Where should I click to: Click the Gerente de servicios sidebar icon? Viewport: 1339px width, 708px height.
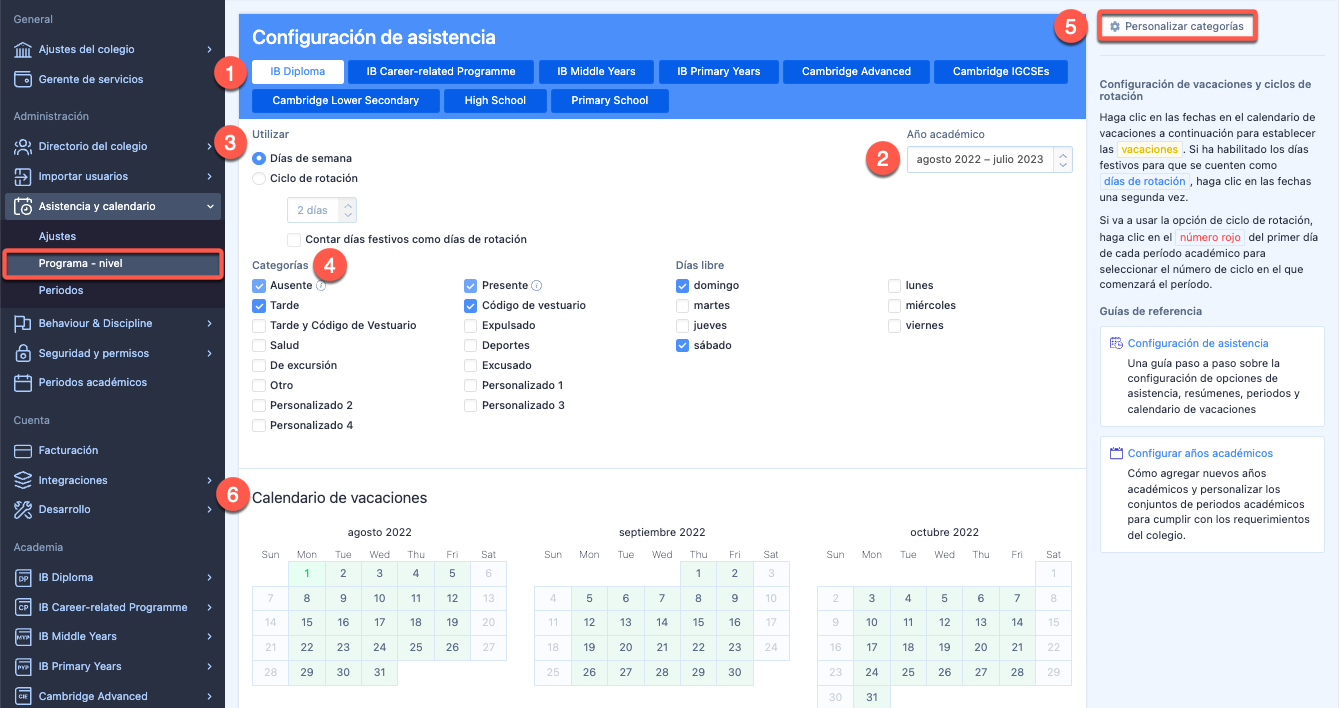click(23, 79)
